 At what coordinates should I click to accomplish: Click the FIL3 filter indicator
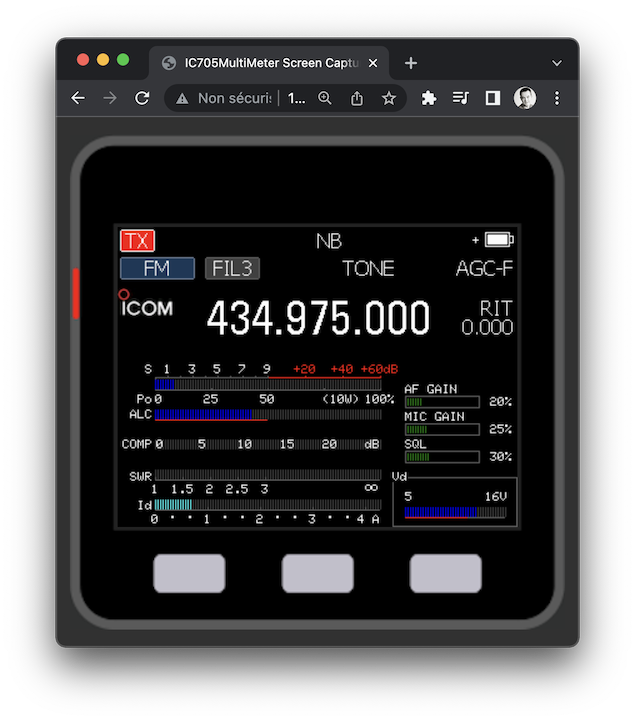click(x=232, y=268)
